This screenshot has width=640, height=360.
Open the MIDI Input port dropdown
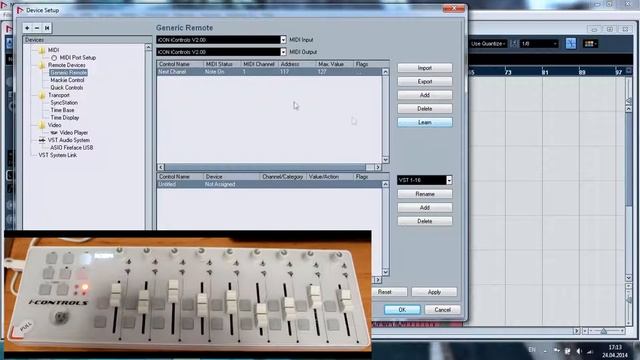click(x=283, y=40)
